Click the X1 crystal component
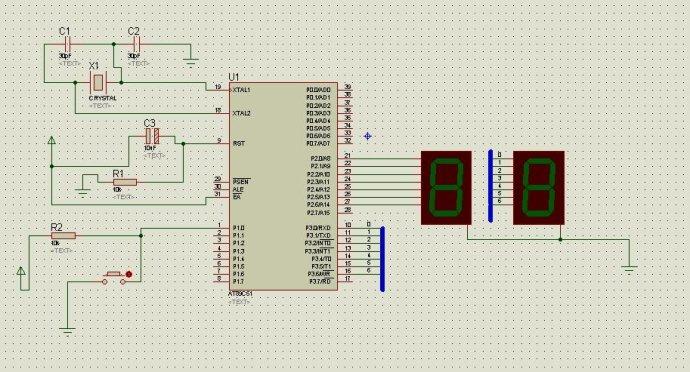690x372 pixels. (x=98, y=82)
